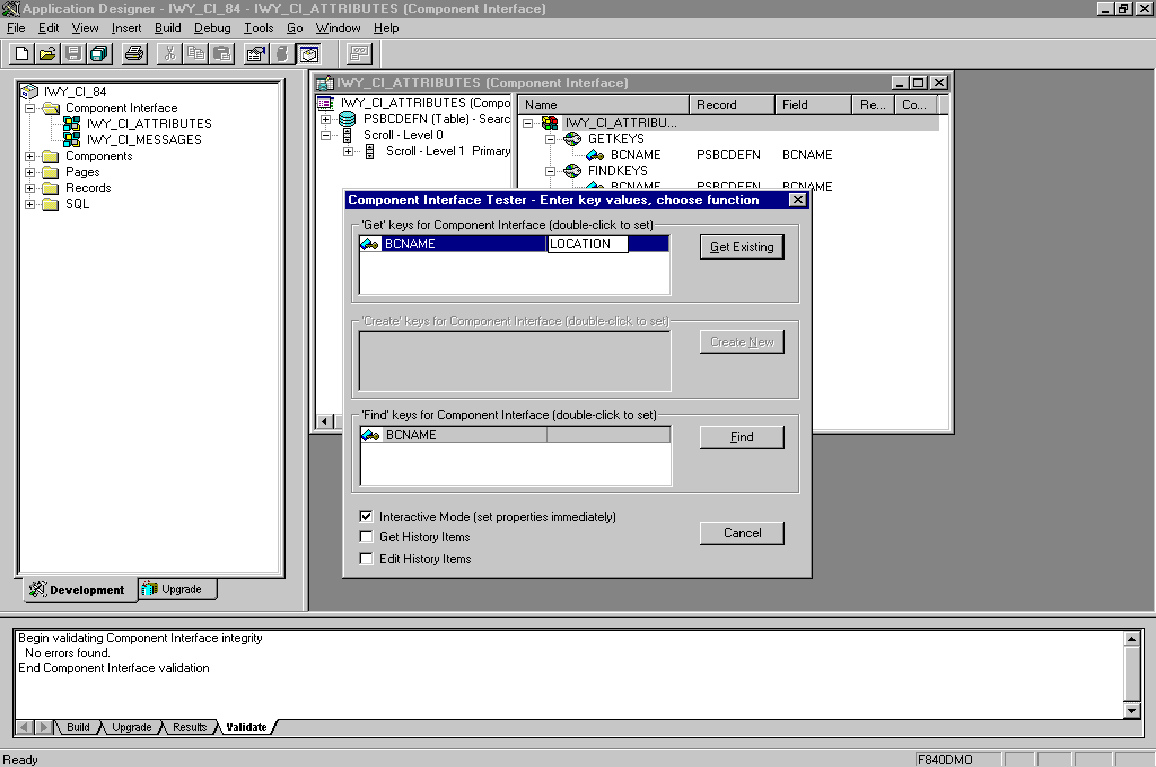This screenshot has width=1156, height=767.
Task: Click the Components folder icon
Action: 51,156
